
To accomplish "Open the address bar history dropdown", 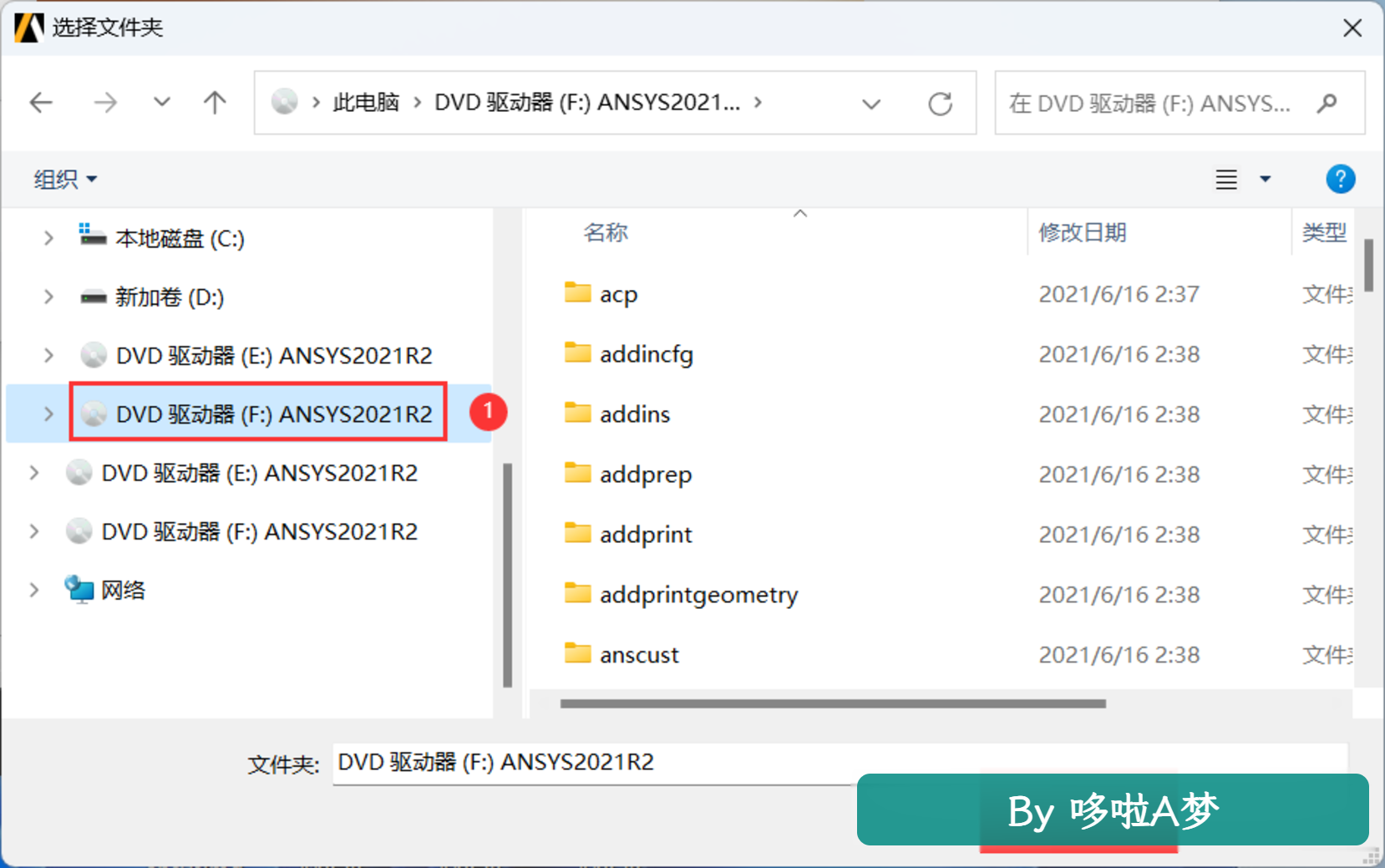I will [x=871, y=104].
